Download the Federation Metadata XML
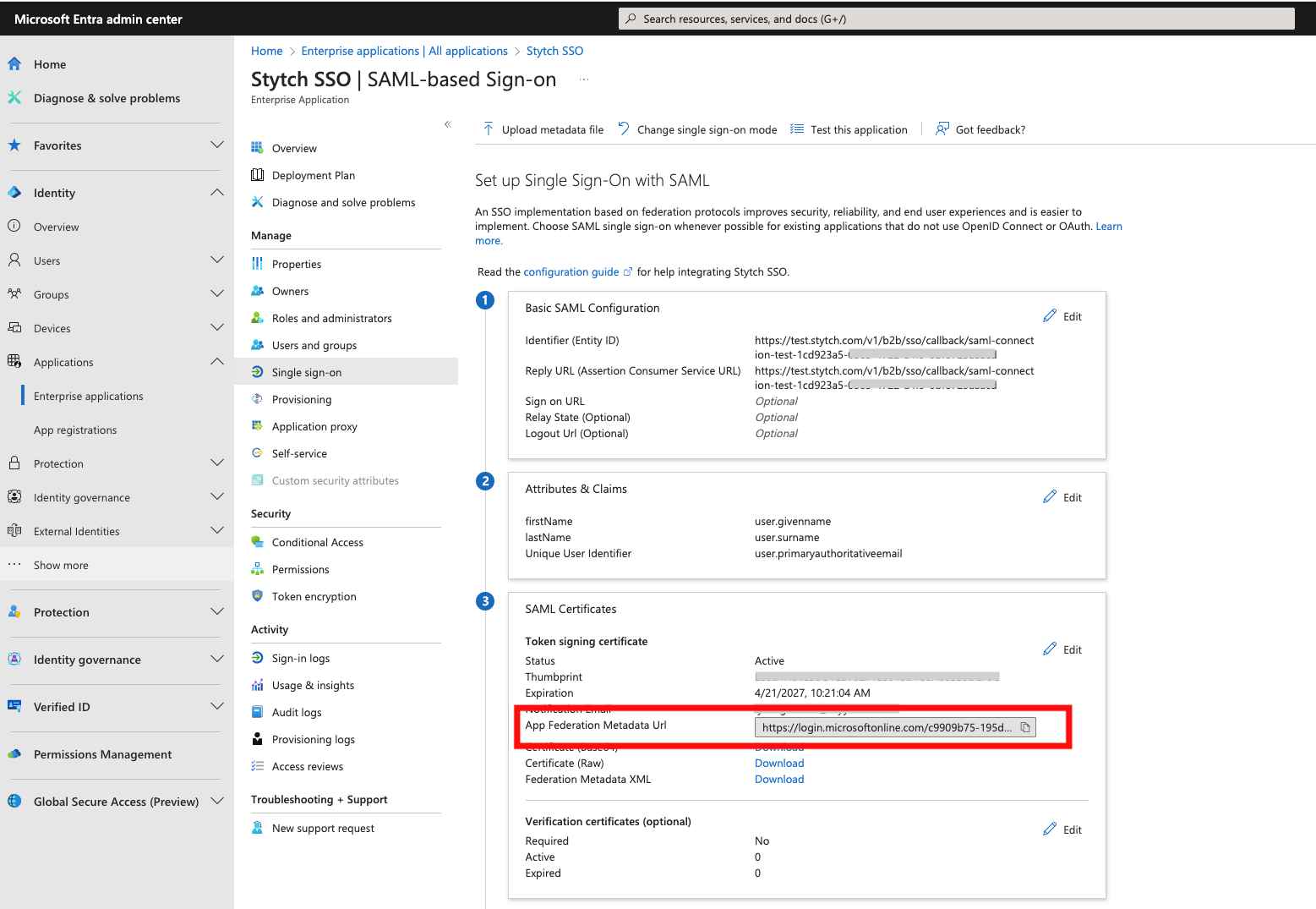1316x909 pixels. tap(778, 780)
